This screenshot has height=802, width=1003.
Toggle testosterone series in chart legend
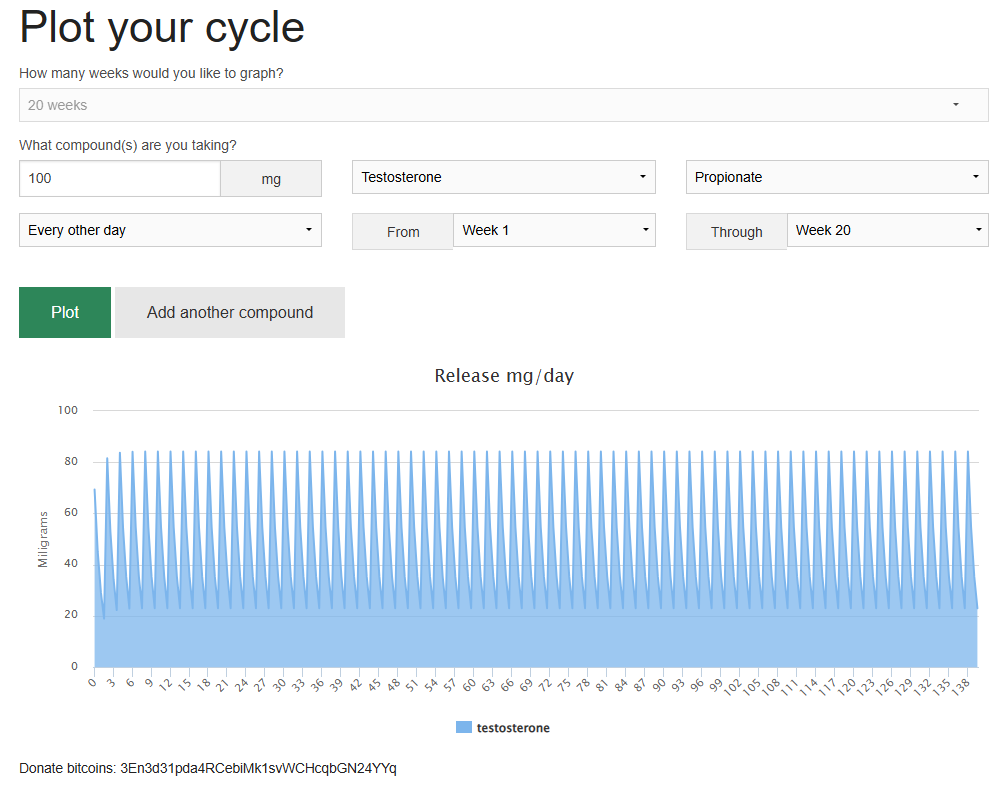click(x=512, y=728)
